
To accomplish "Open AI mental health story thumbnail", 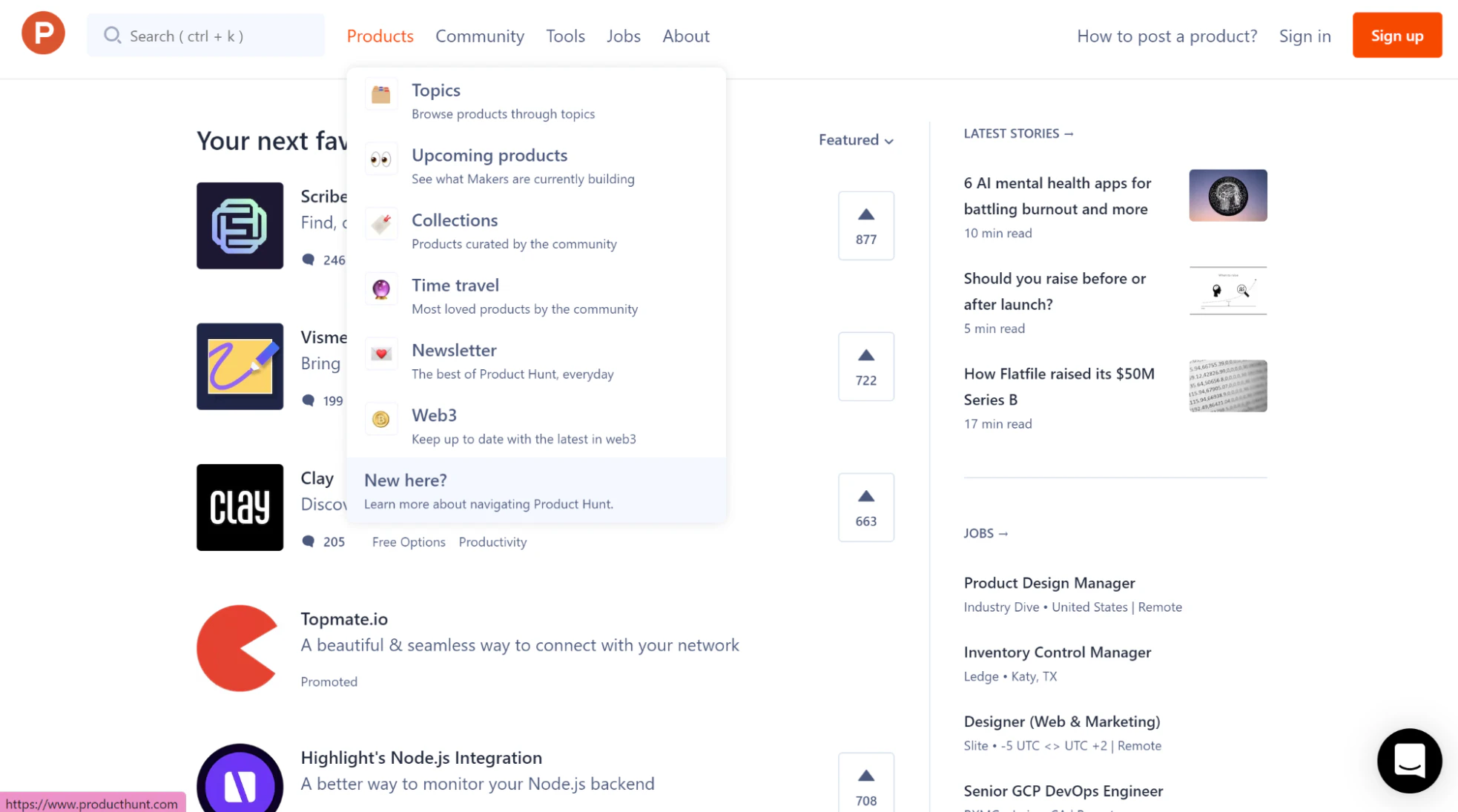I will click(1227, 195).
